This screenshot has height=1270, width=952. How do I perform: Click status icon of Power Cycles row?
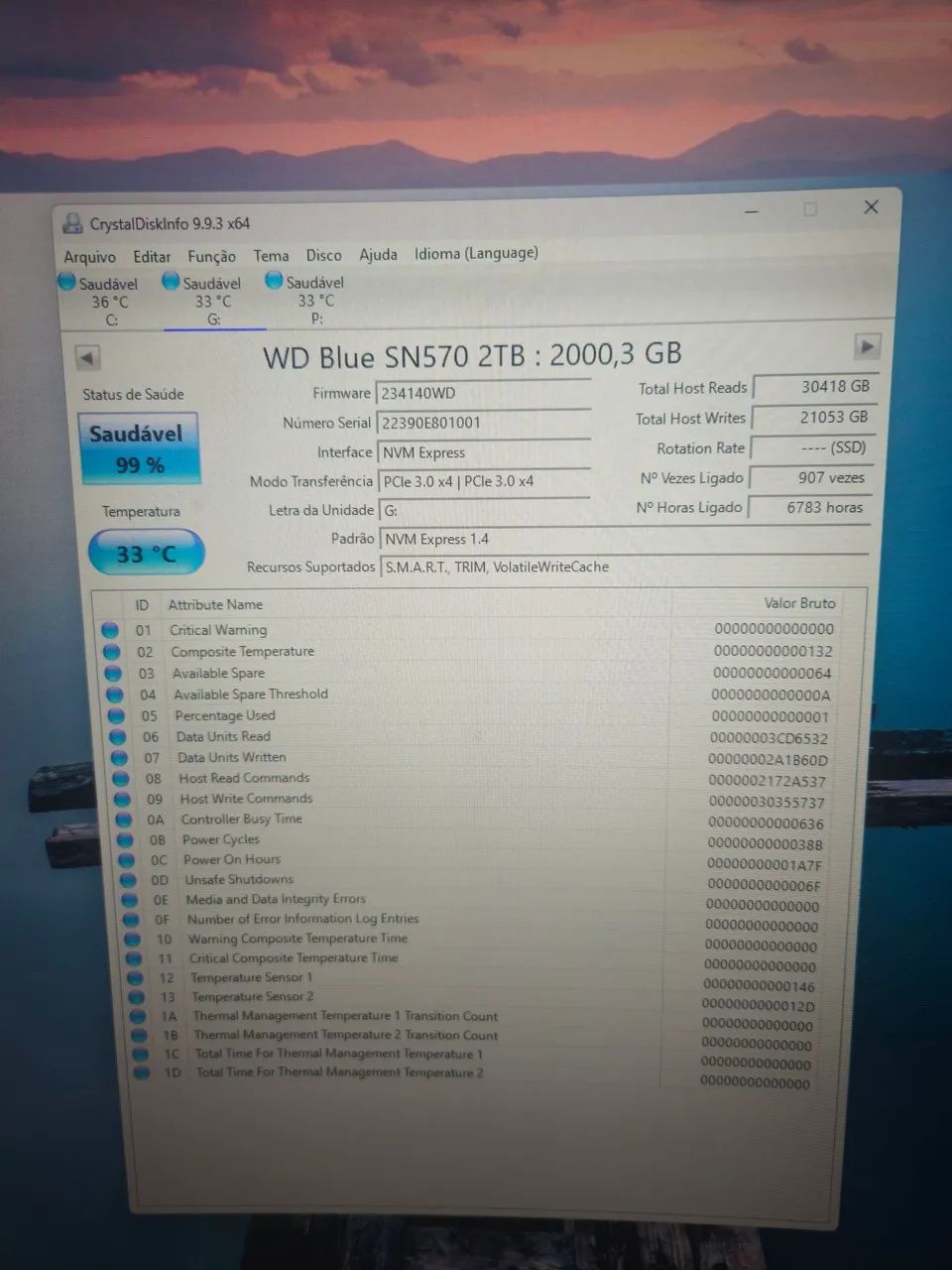[x=126, y=840]
